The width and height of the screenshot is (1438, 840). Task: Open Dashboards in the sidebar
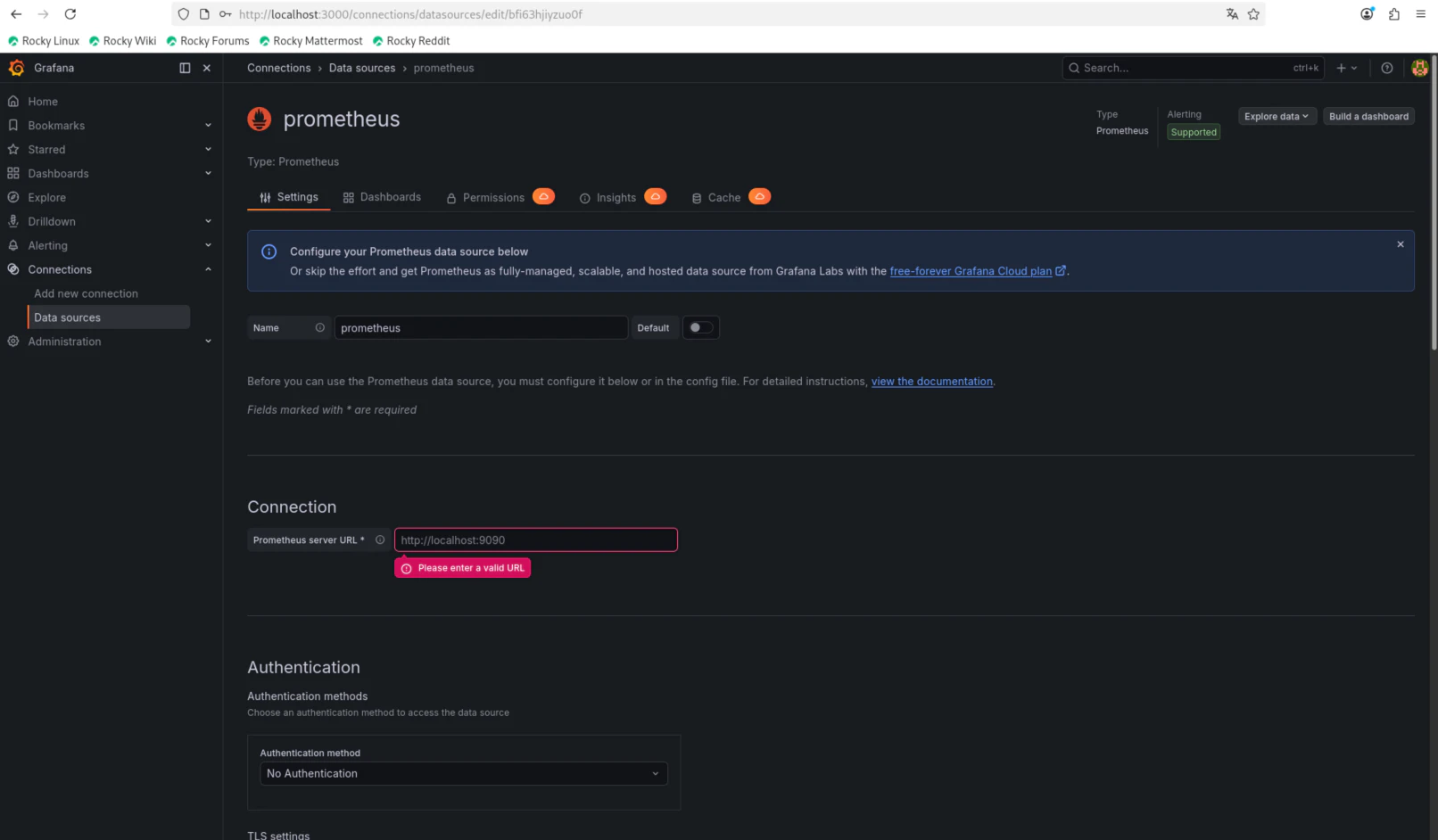(58, 174)
